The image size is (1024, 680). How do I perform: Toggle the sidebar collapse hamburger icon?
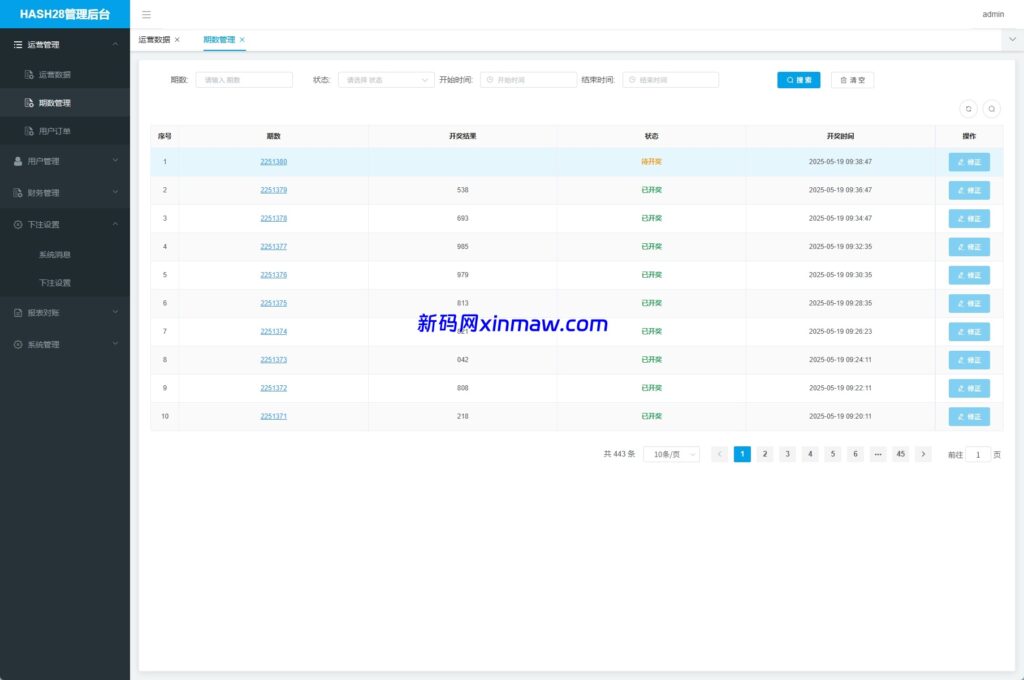(x=146, y=15)
